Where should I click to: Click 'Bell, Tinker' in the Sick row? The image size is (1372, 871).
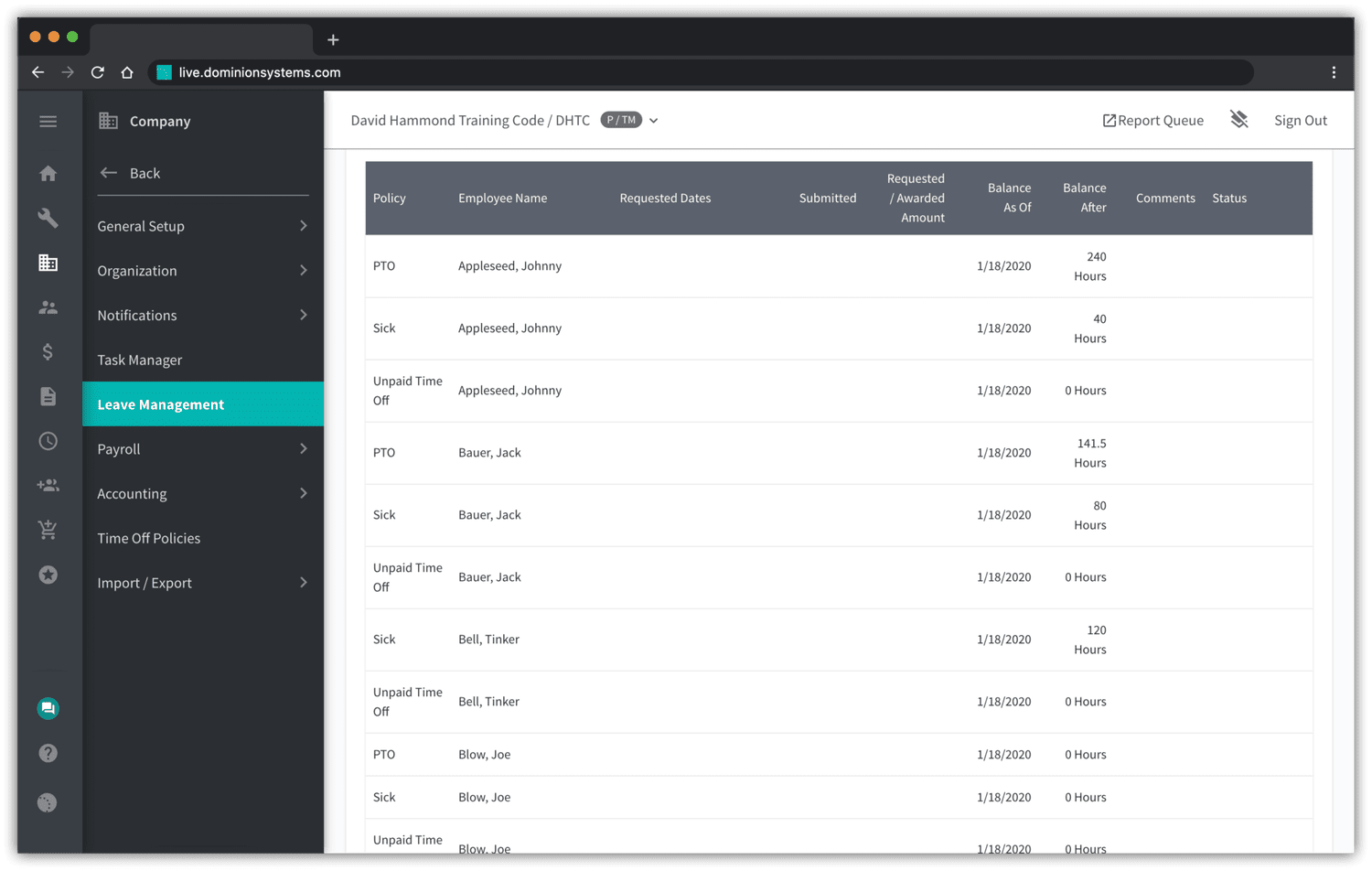coord(488,640)
